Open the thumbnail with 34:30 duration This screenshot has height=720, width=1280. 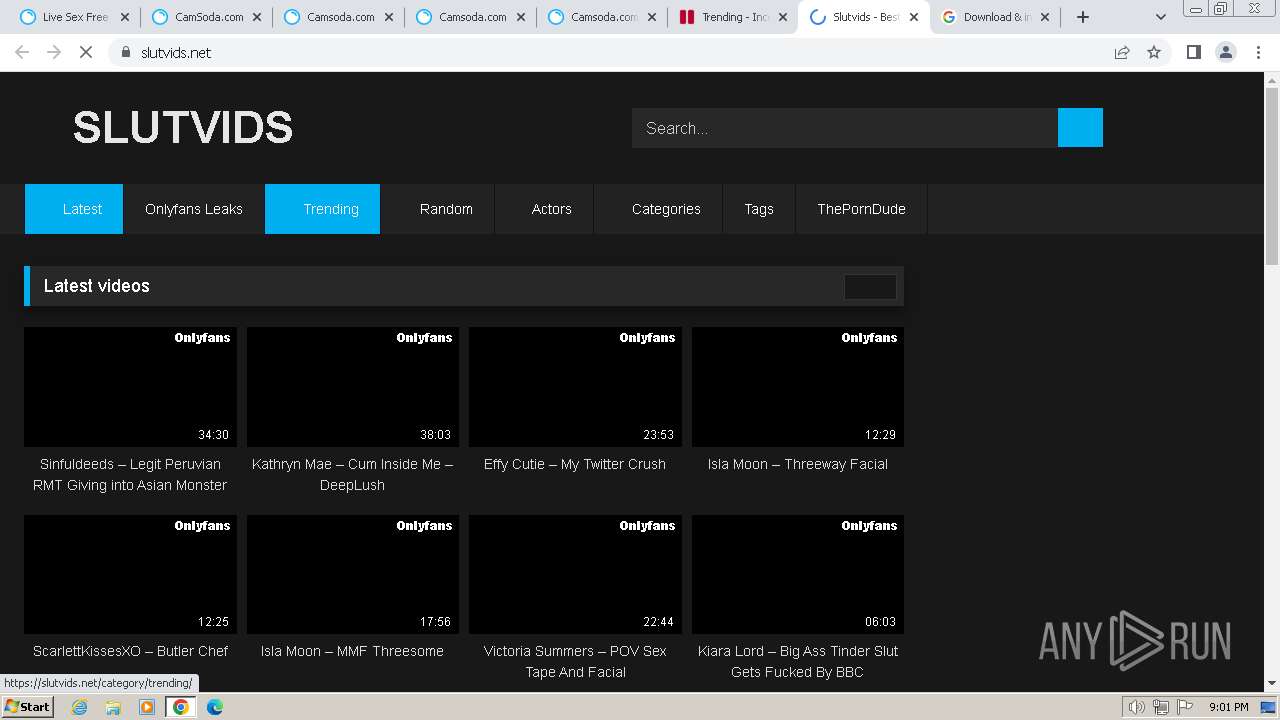tap(130, 387)
